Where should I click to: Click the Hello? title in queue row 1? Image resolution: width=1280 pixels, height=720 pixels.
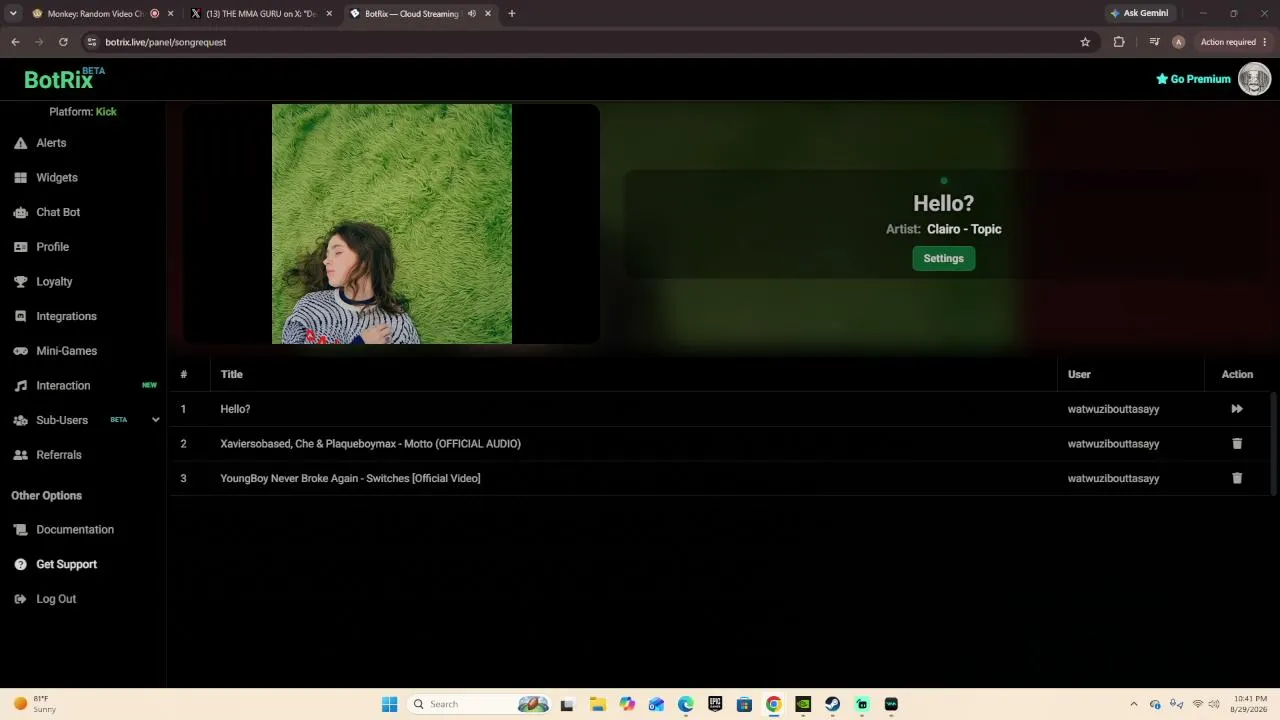pyautogui.click(x=235, y=409)
